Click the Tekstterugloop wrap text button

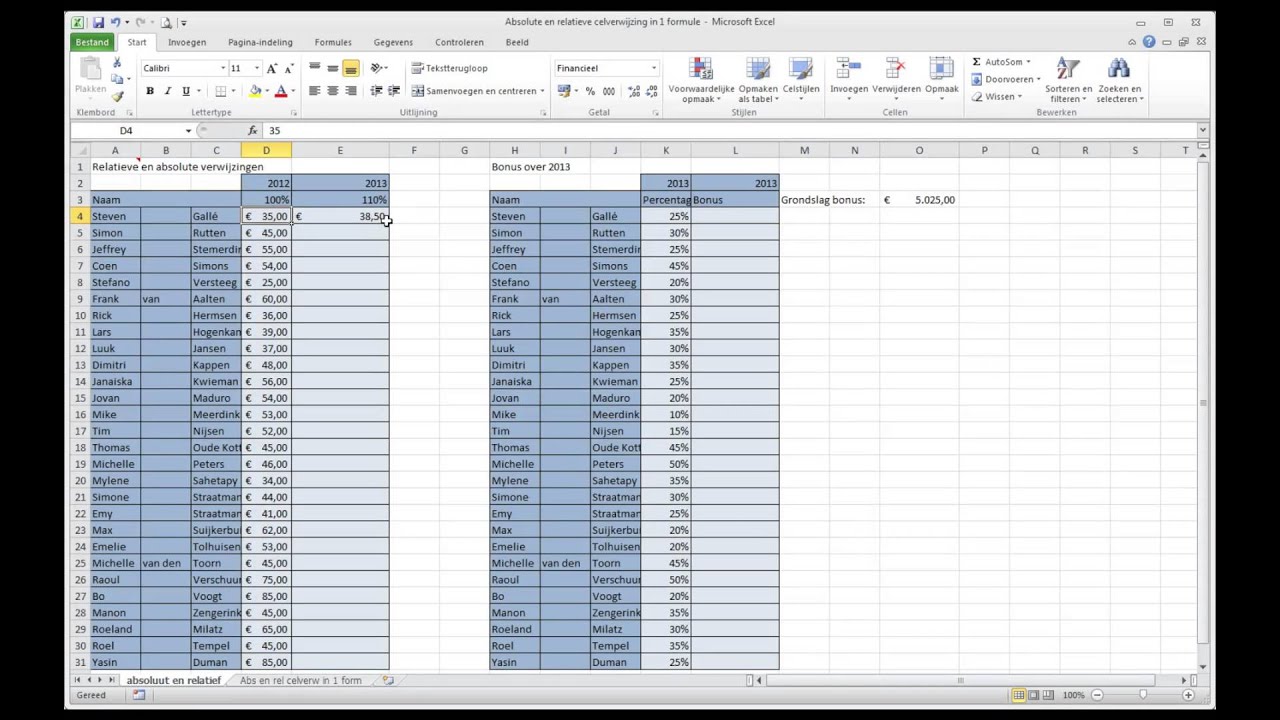(450, 68)
